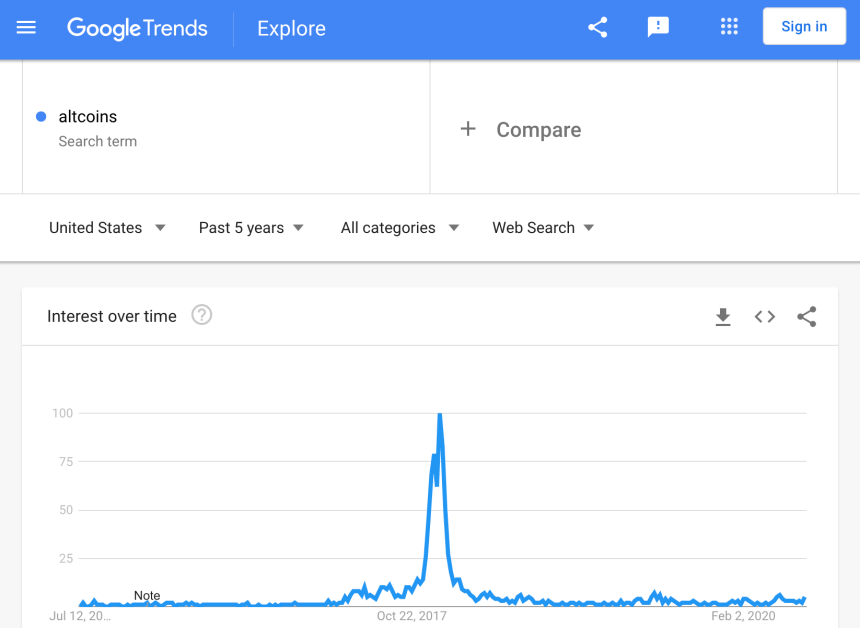Sign in to Google Trends
Viewport: 860px width, 628px height.
click(804, 26)
